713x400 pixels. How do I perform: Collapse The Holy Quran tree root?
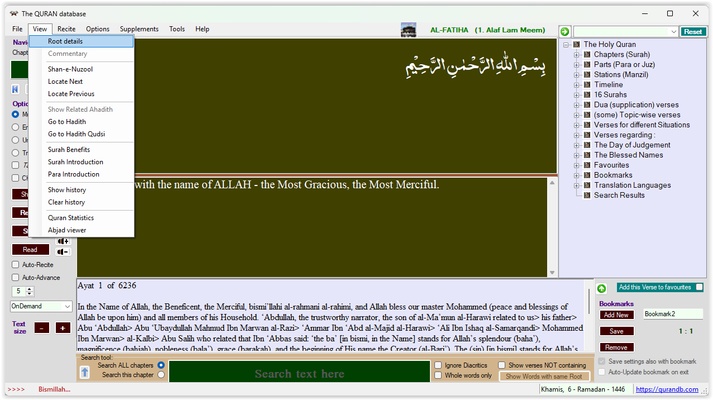pos(566,45)
